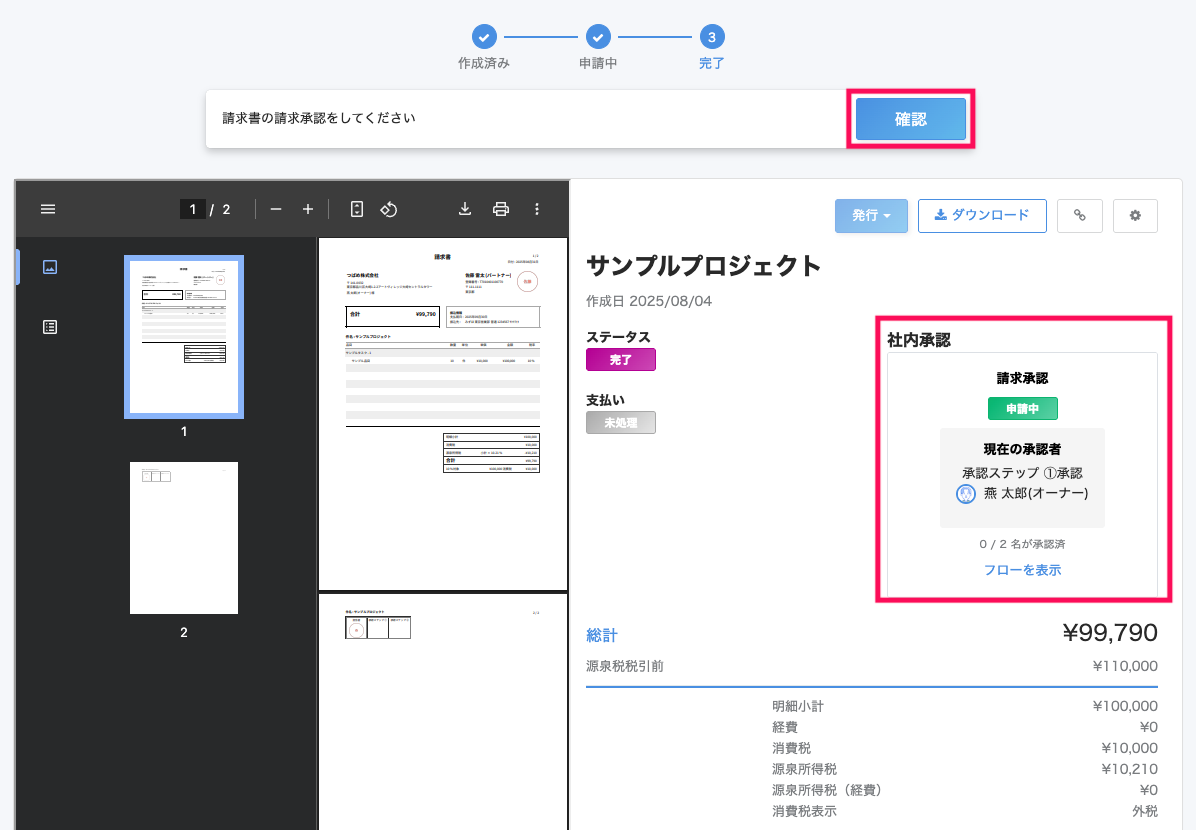Click the 作成日 2025/08/04 text

(x=649, y=301)
